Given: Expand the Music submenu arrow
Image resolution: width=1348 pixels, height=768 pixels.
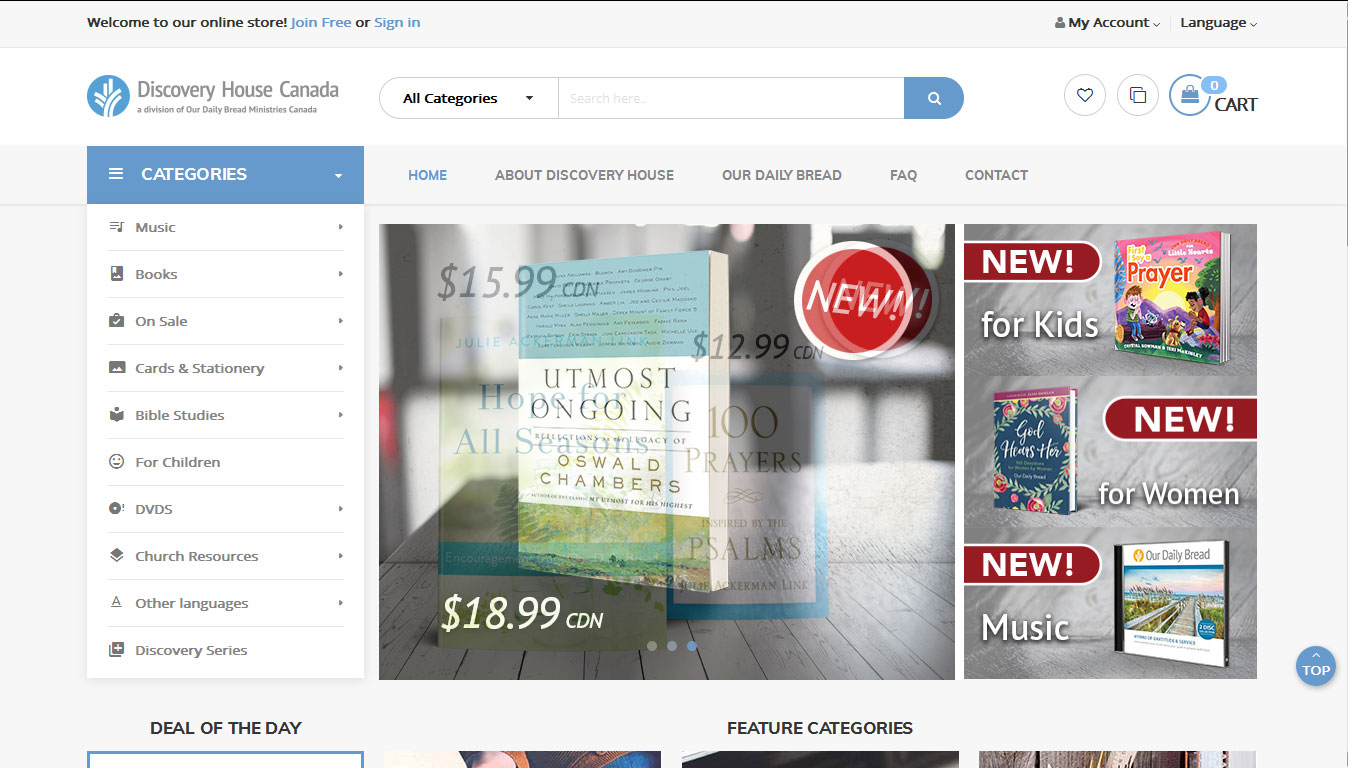Looking at the screenshot, I should click(x=340, y=227).
